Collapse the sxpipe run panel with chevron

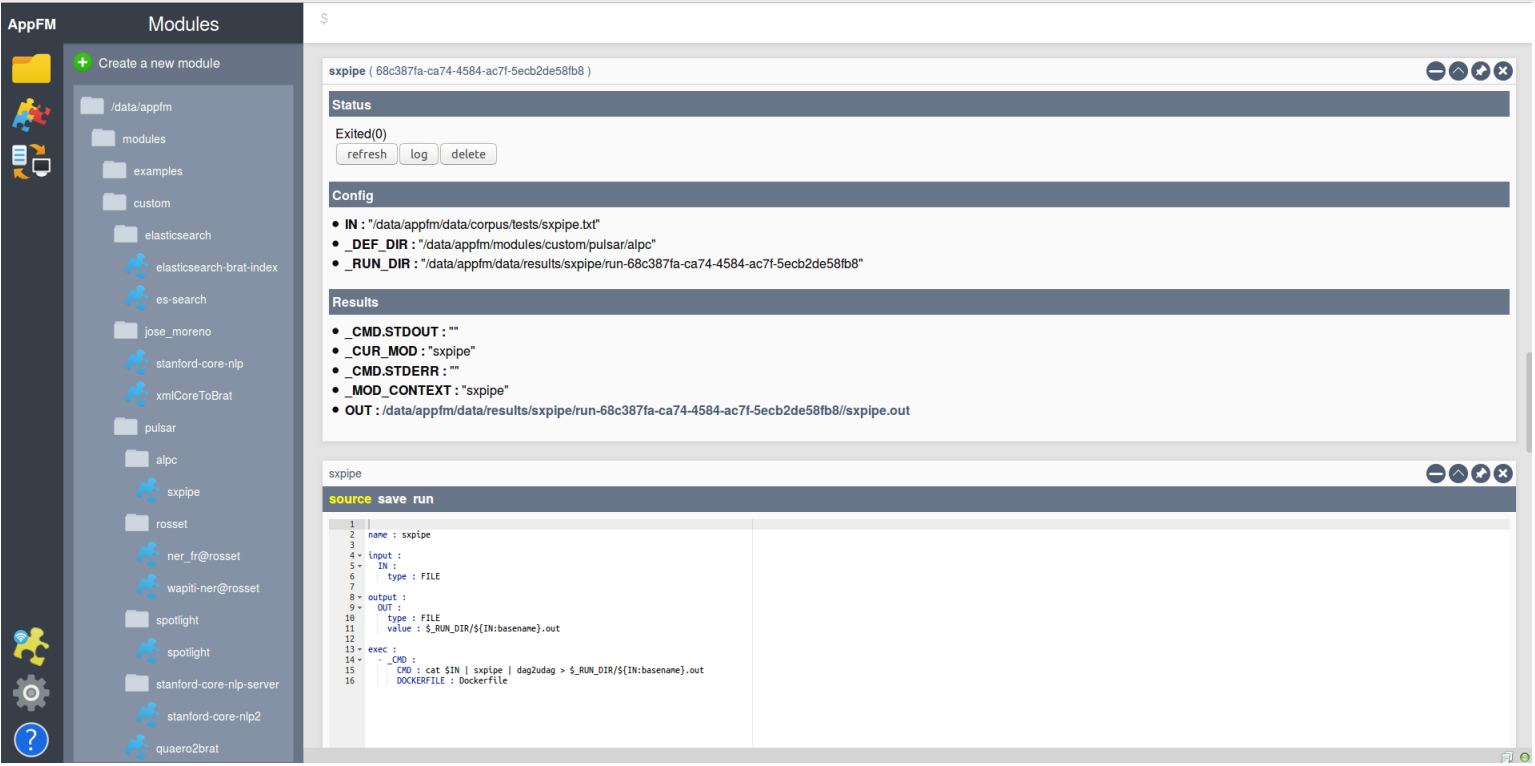1458,71
